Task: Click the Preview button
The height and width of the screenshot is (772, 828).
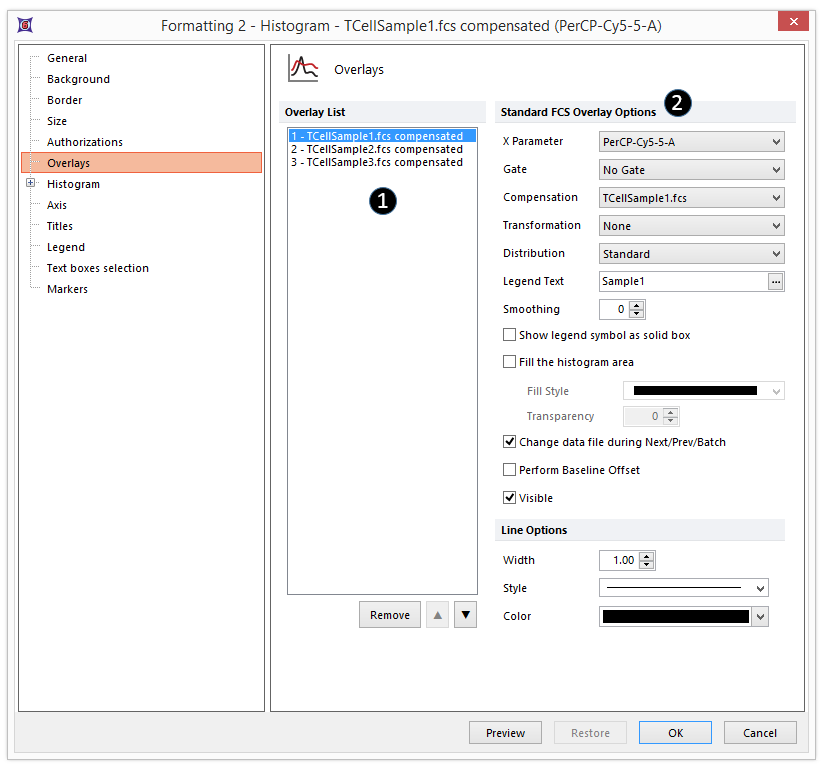Action: coord(505,733)
